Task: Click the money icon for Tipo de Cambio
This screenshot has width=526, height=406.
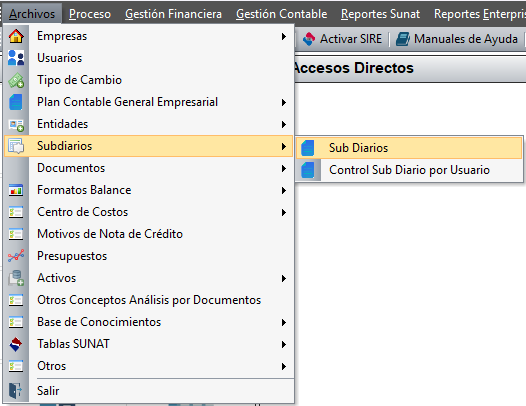Action: pyautogui.click(x=16, y=80)
